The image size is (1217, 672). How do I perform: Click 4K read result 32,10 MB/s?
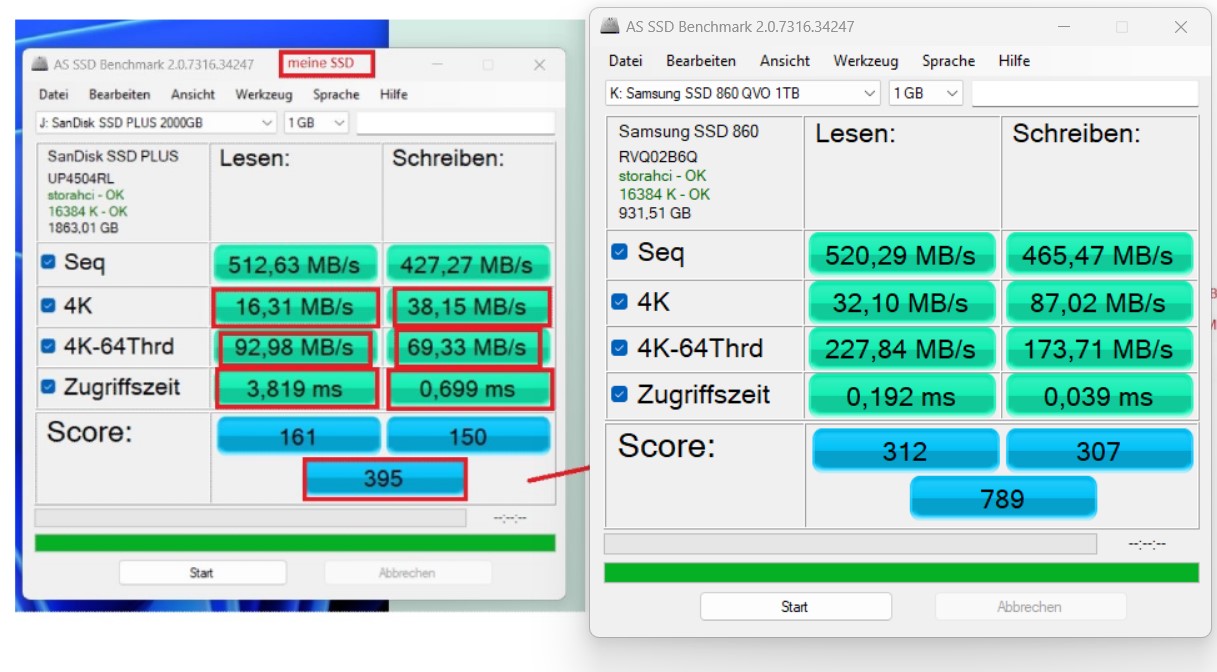coord(901,302)
